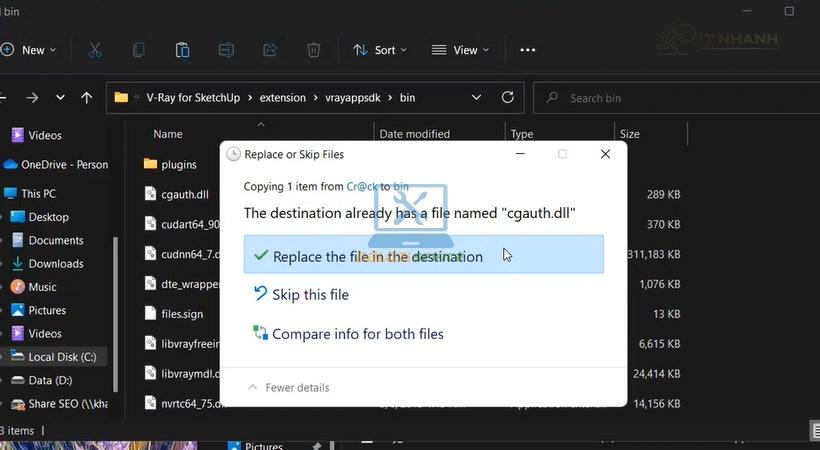
Task: Click the extension breadcrumb segment
Action: (282, 98)
